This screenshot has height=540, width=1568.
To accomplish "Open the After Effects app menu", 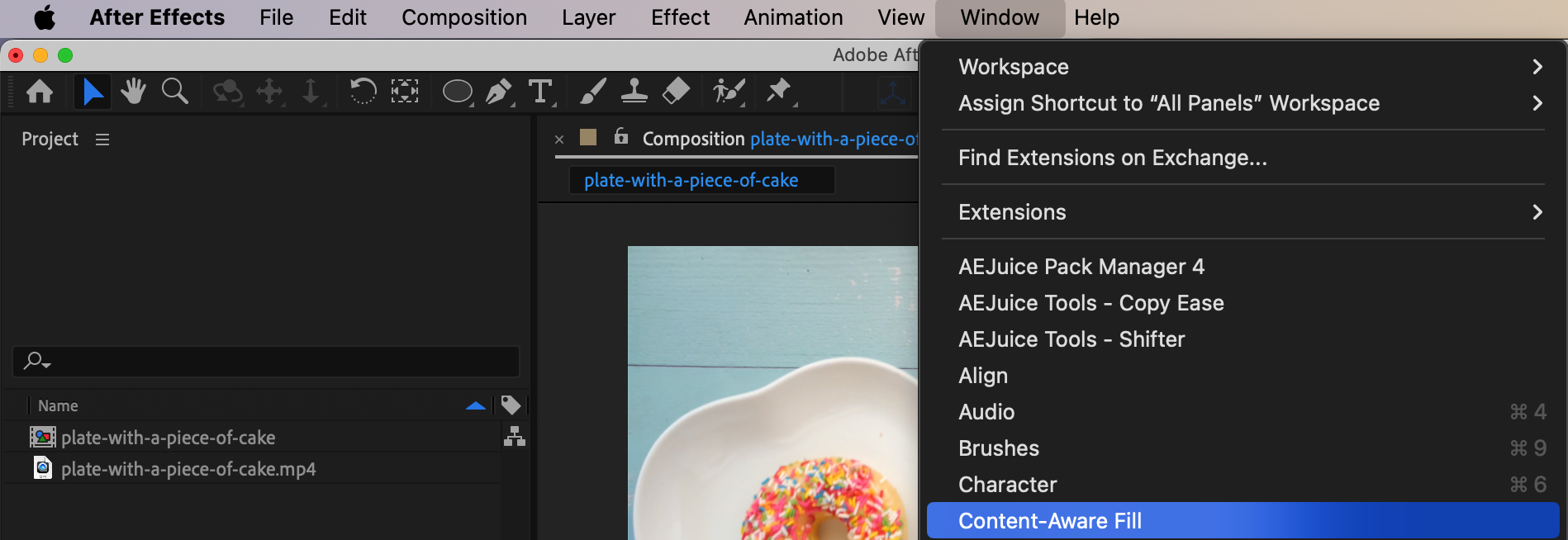I will pos(157,17).
